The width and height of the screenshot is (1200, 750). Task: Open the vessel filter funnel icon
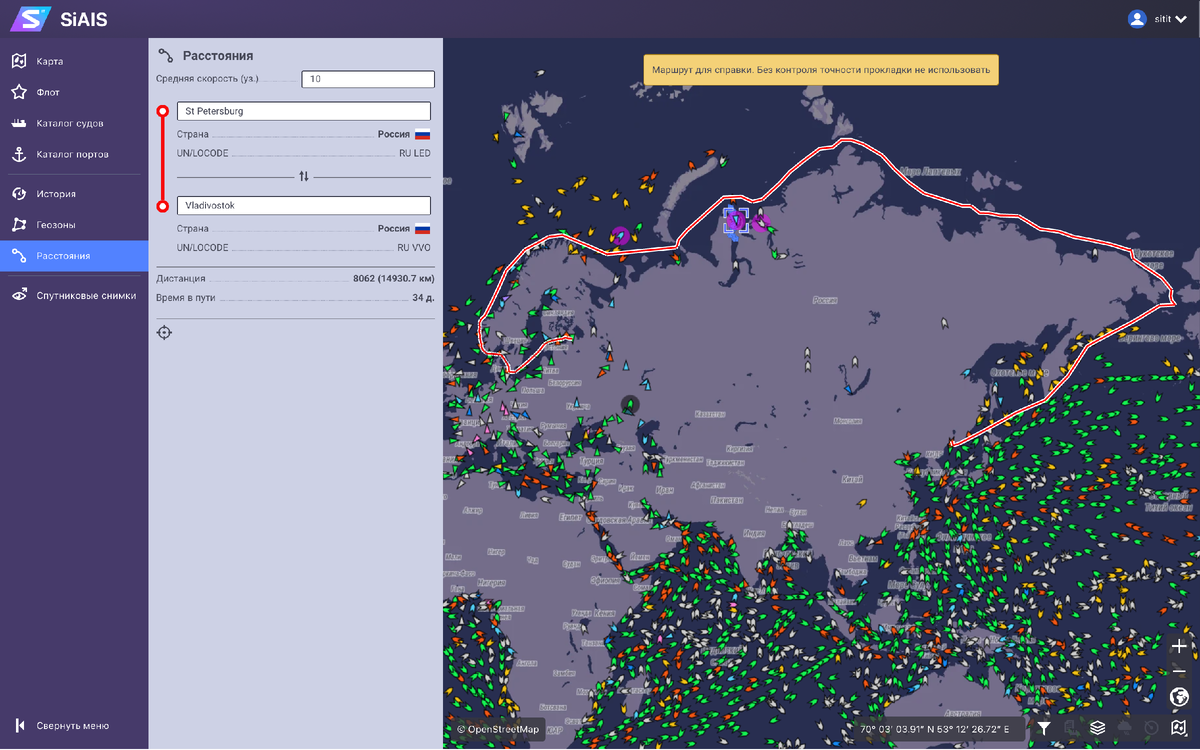click(1044, 728)
